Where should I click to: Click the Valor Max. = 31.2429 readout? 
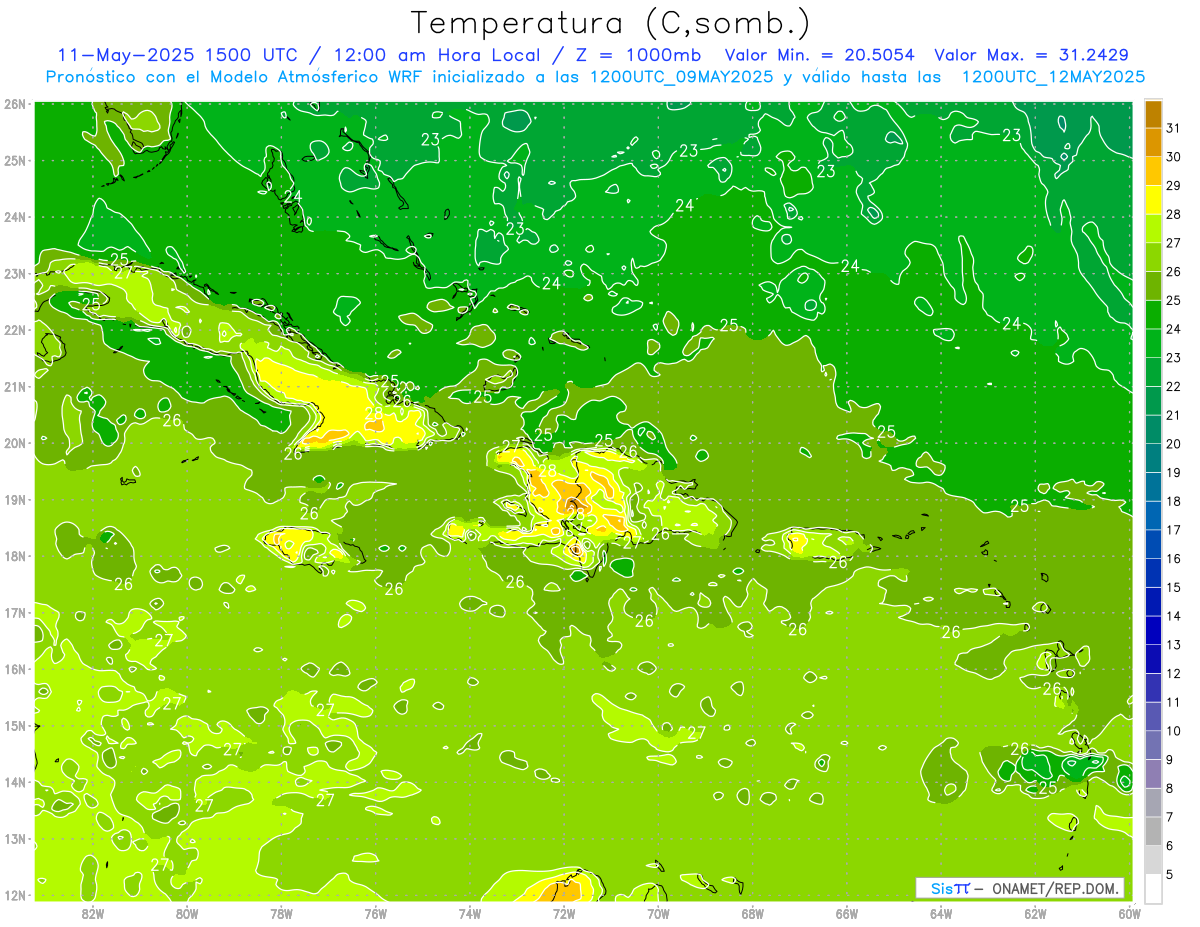(1032, 55)
